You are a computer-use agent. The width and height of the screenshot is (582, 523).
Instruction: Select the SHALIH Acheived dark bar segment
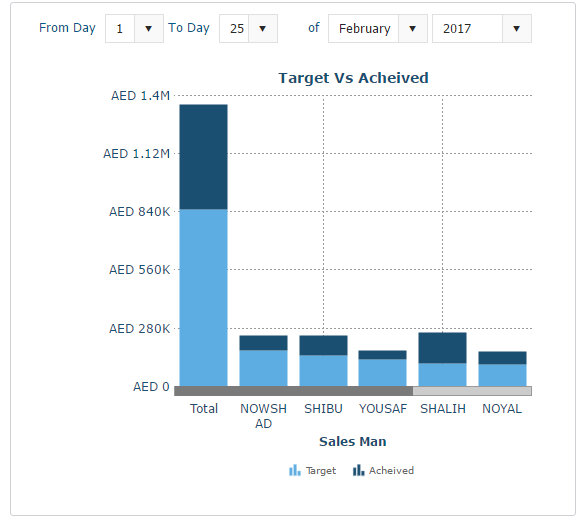(442, 348)
